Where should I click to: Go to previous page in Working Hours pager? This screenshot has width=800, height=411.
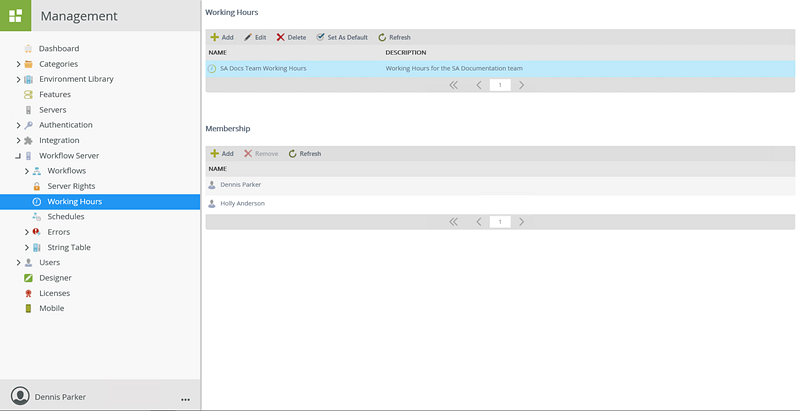pos(479,85)
